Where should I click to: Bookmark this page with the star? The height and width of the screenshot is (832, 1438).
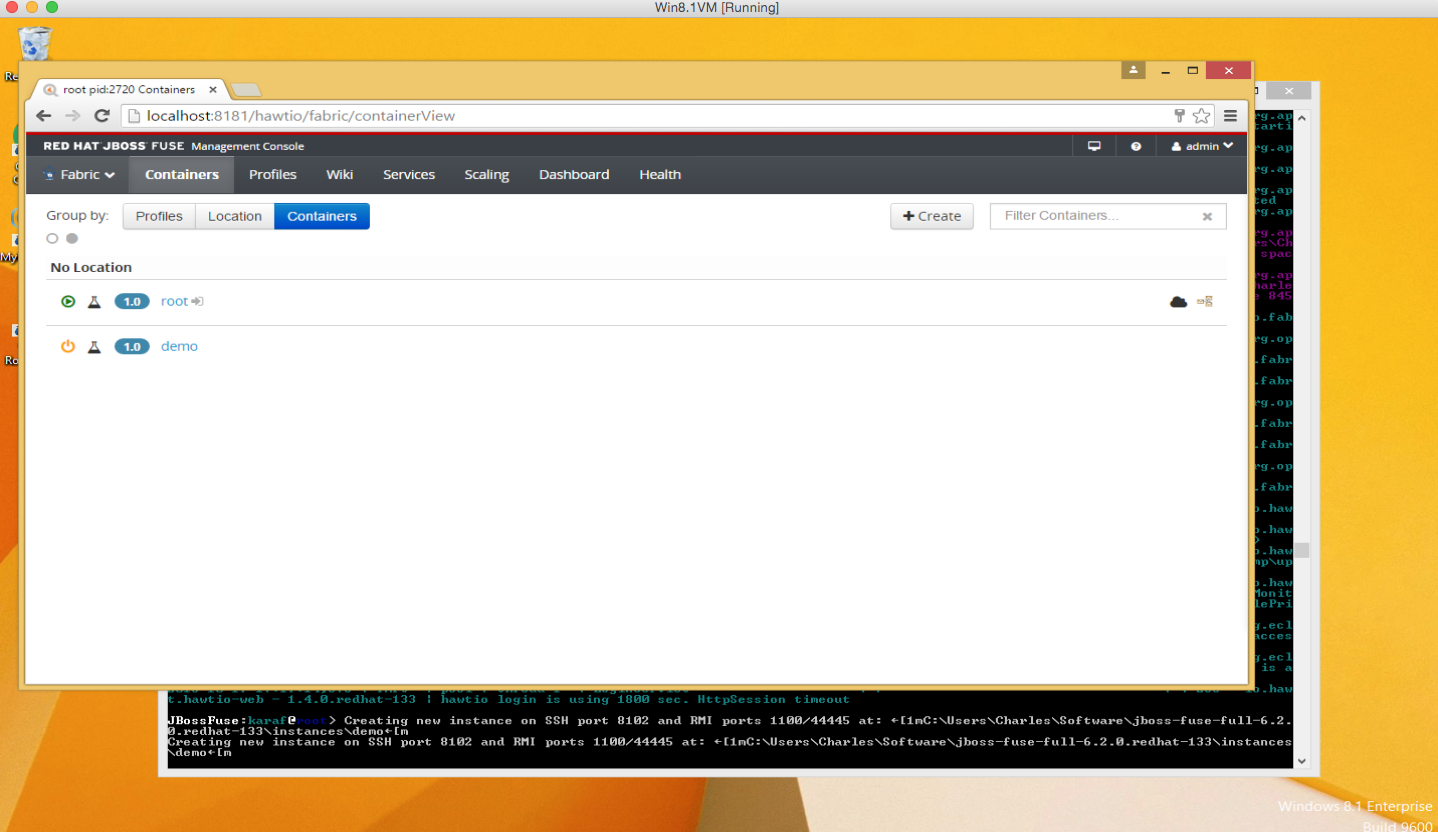coord(1201,116)
